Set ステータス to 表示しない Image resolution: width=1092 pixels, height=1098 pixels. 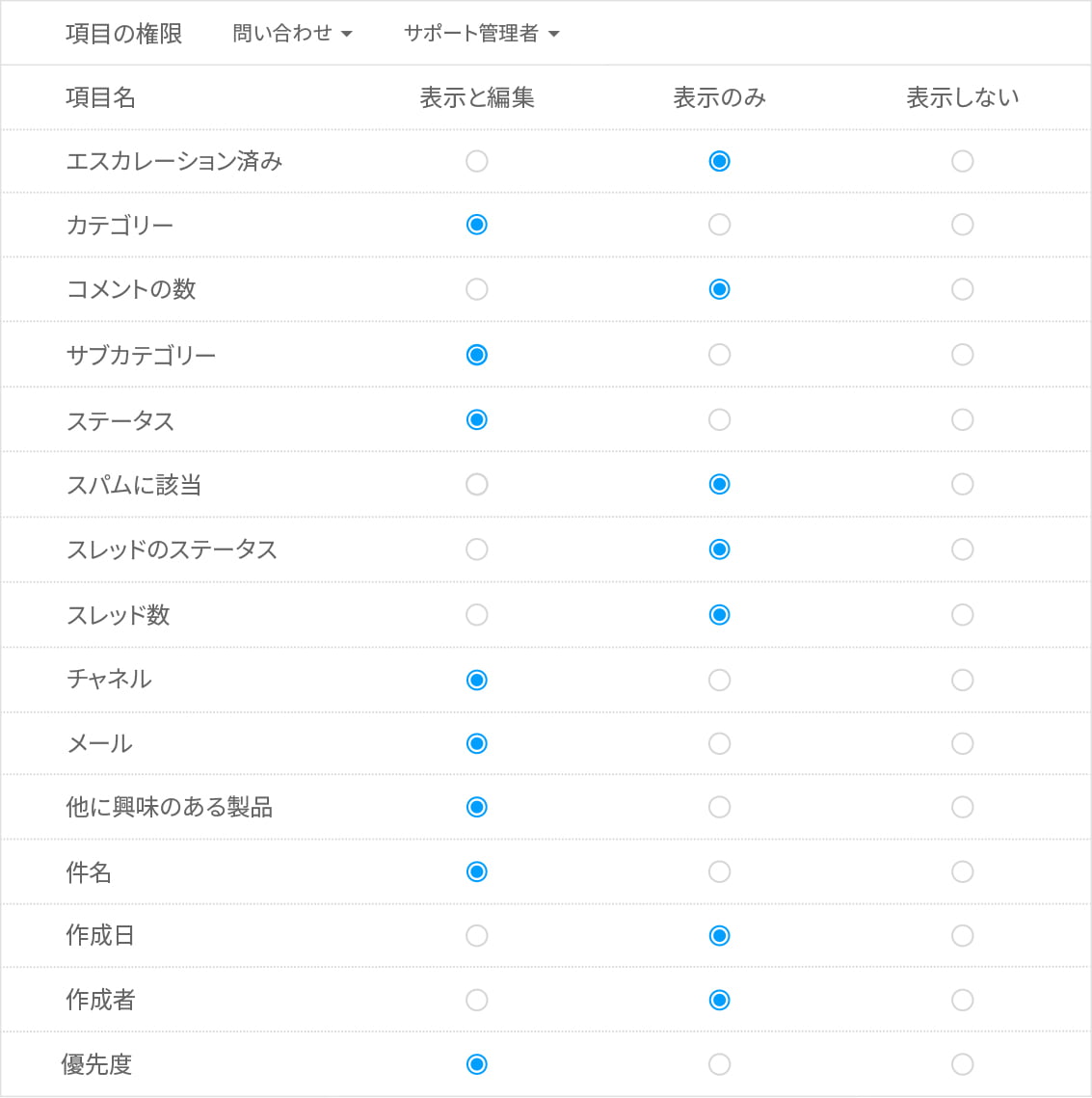pos(962,419)
